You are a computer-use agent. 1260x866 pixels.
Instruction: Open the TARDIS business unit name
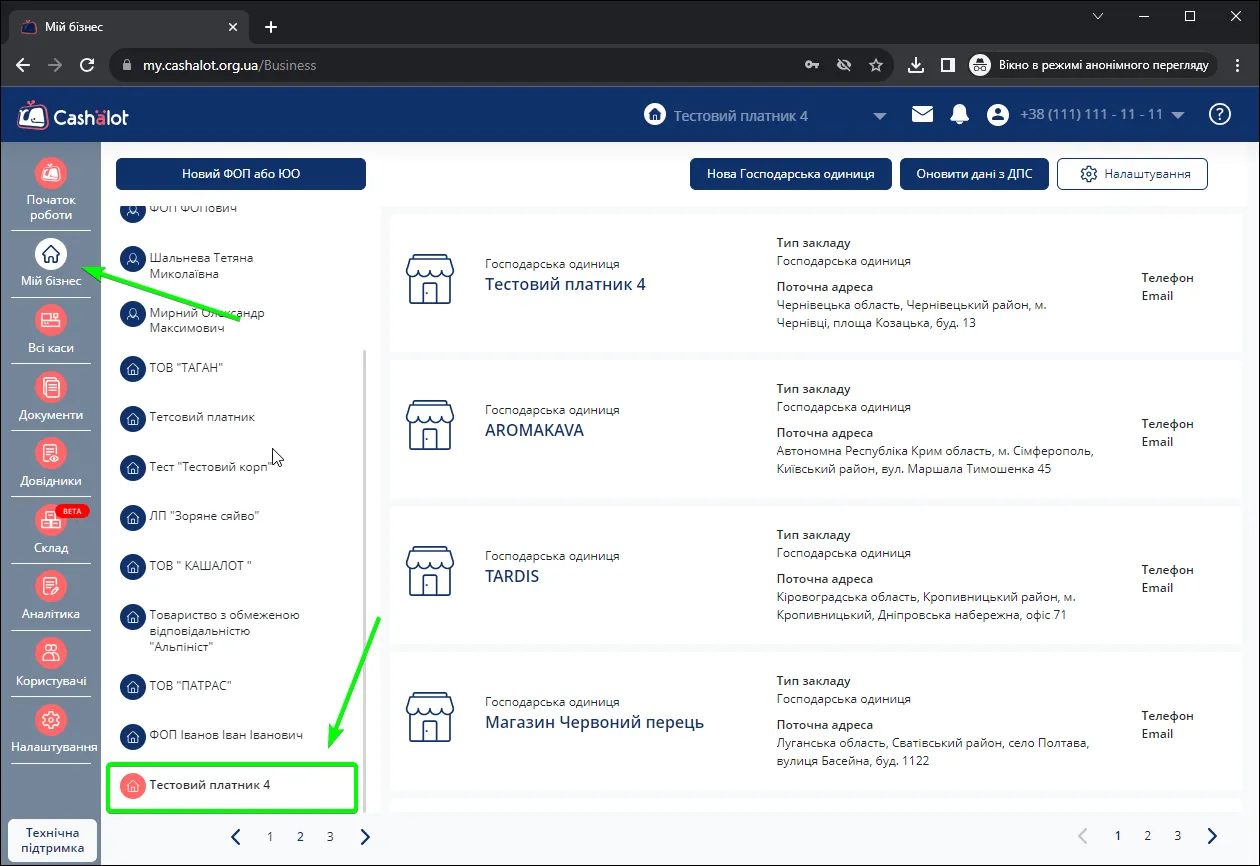pyautogui.click(x=512, y=576)
